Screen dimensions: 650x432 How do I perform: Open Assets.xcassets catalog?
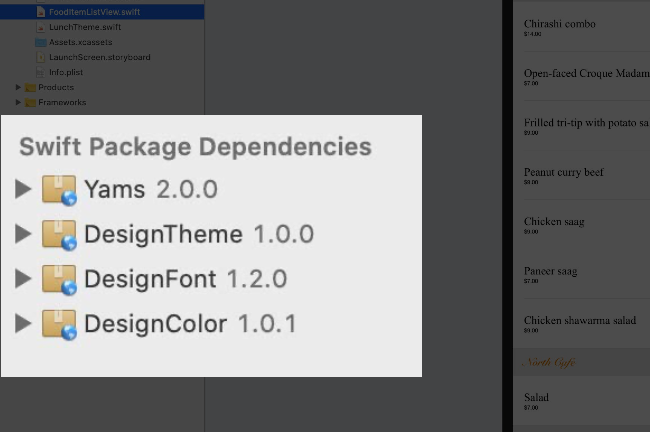pos(80,42)
